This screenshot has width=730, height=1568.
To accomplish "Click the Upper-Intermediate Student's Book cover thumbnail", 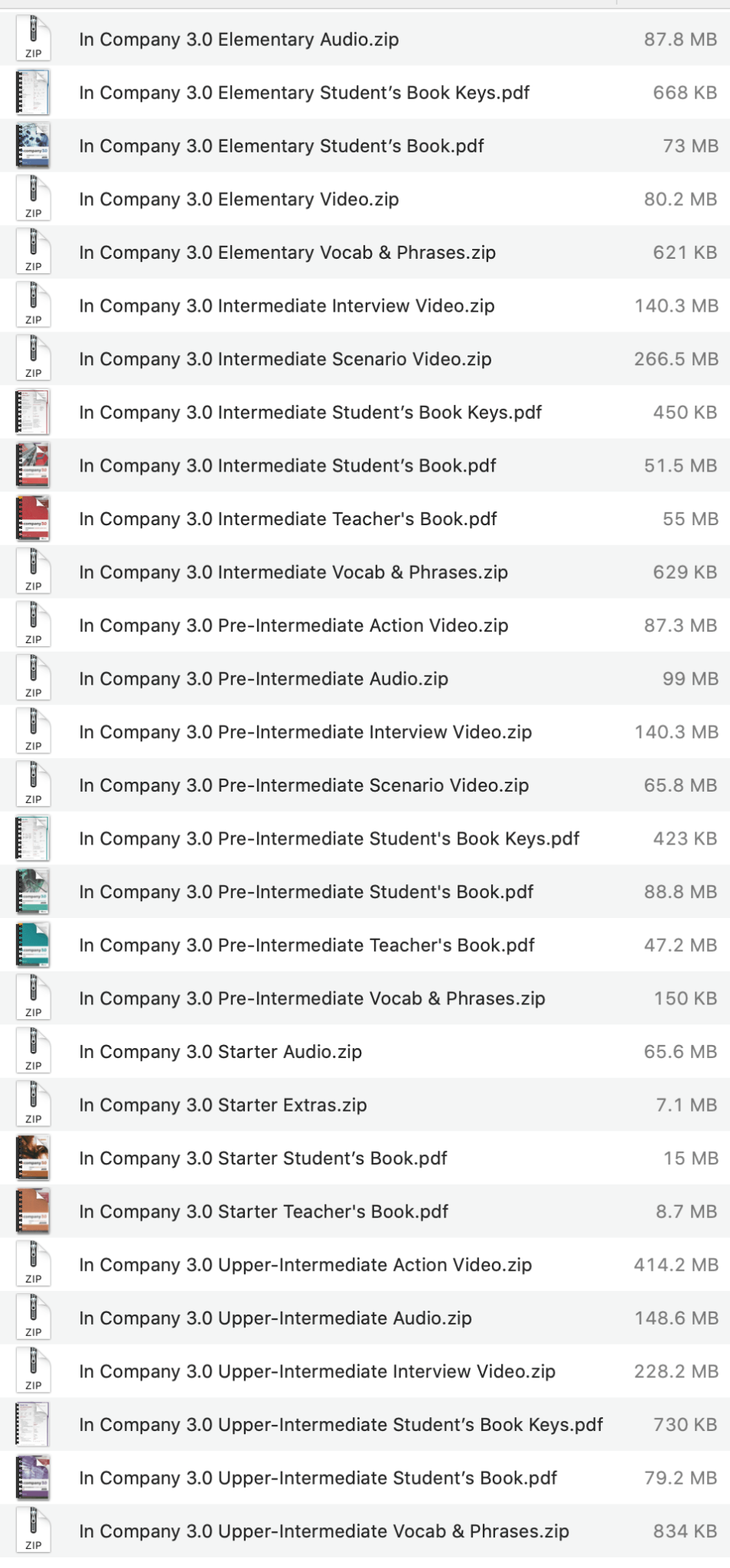I will pos(32,1478).
